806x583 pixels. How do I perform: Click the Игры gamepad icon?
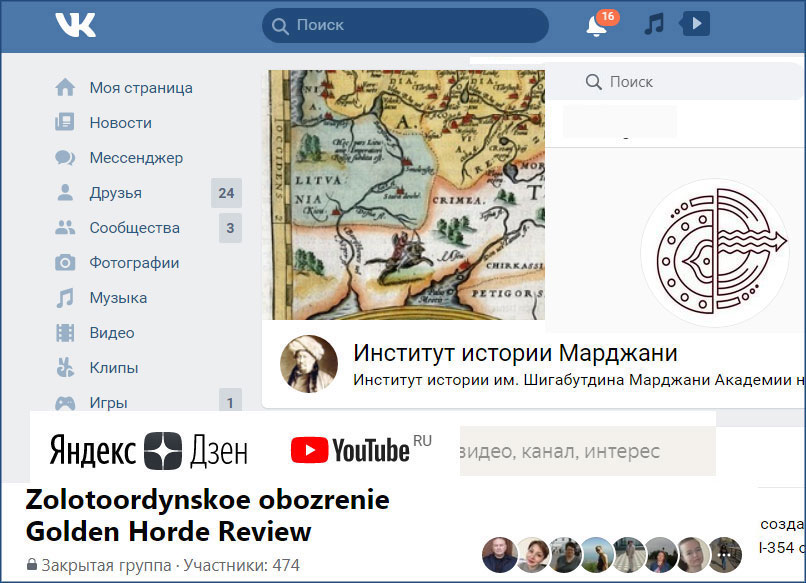65,403
